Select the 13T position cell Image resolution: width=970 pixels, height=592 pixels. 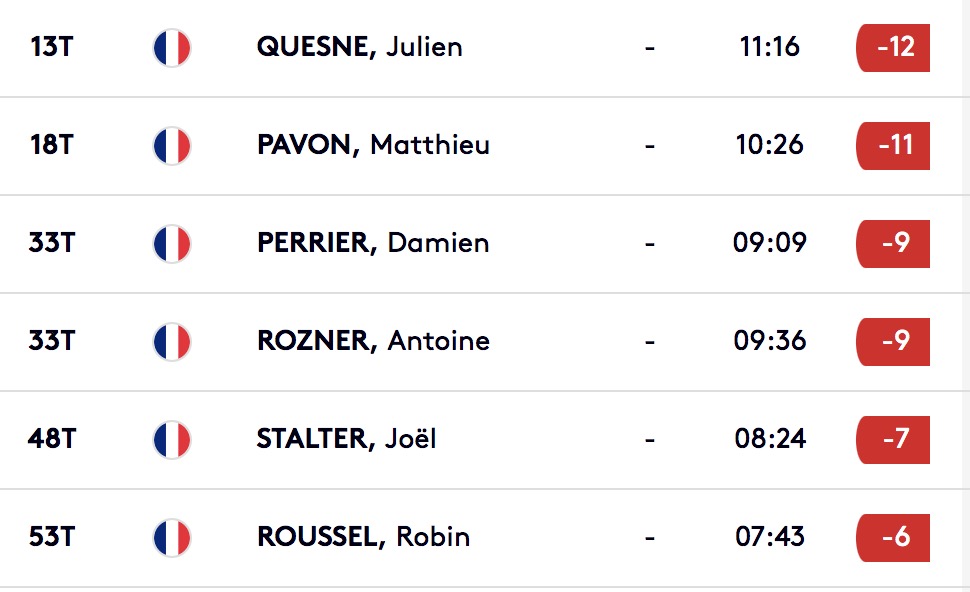click(x=52, y=47)
